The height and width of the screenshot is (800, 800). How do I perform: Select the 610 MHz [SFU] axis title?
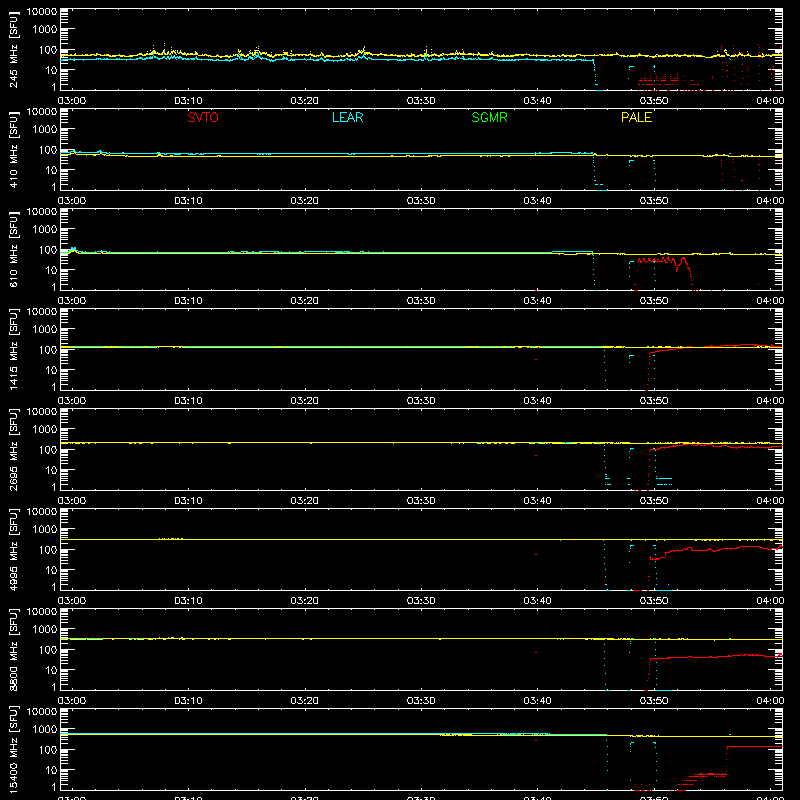[x=13, y=250]
